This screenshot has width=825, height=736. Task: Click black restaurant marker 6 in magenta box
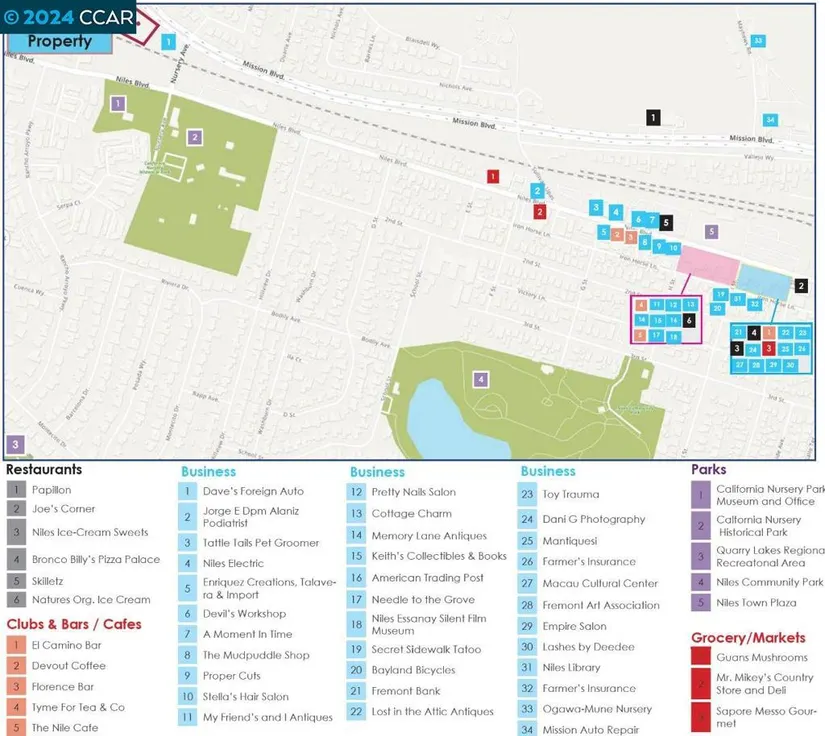[690, 320]
